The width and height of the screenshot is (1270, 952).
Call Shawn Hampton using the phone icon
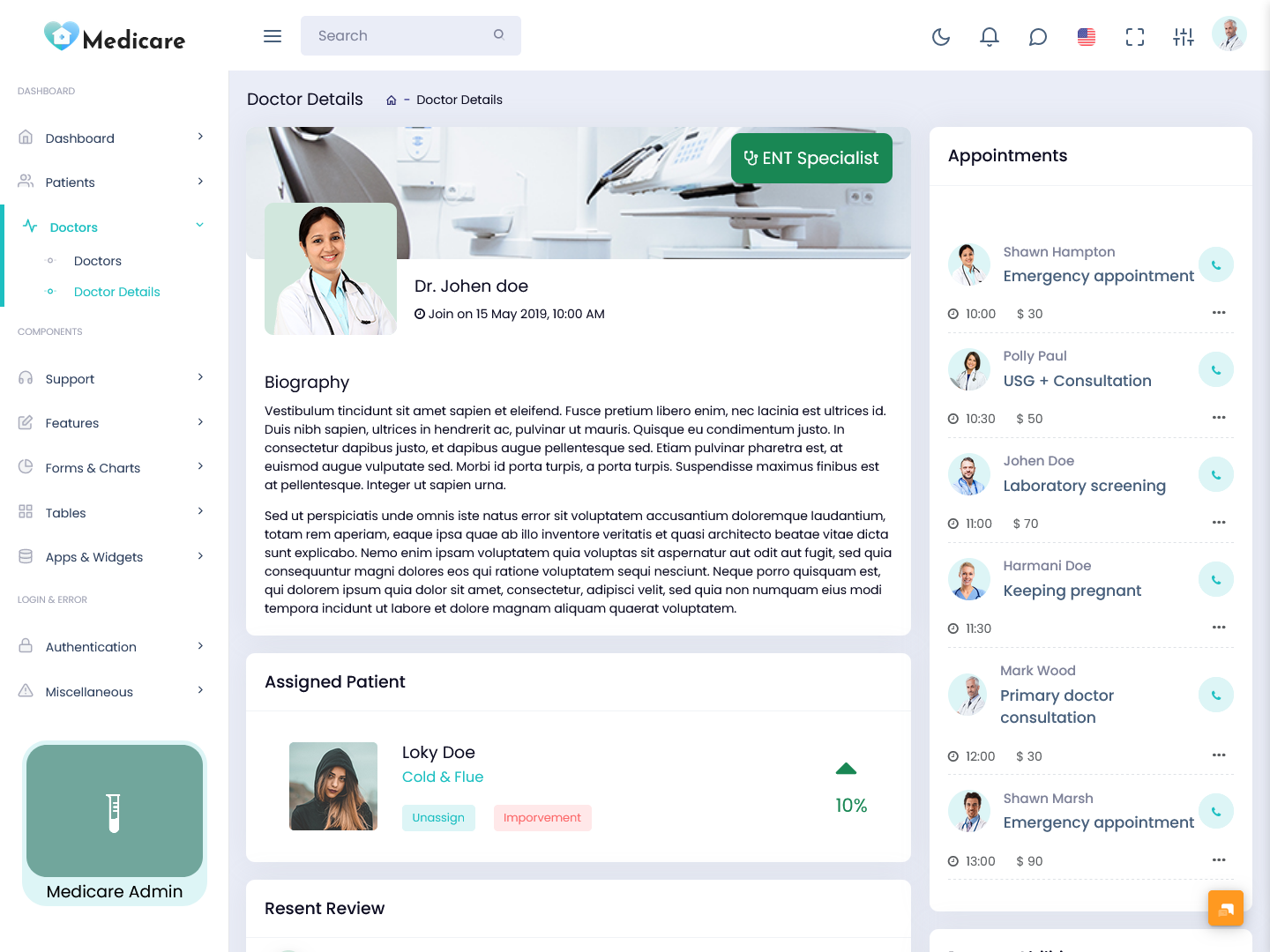pyautogui.click(x=1216, y=264)
